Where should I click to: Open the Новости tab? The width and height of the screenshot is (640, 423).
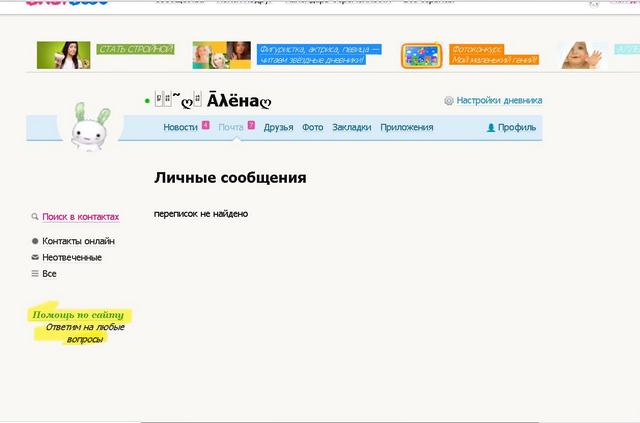pos(180,127)
